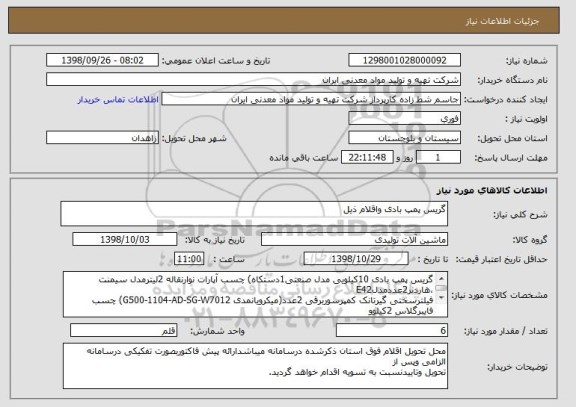
Task: Click the نام دستگاه خریدار field
Action: (253, 80)
